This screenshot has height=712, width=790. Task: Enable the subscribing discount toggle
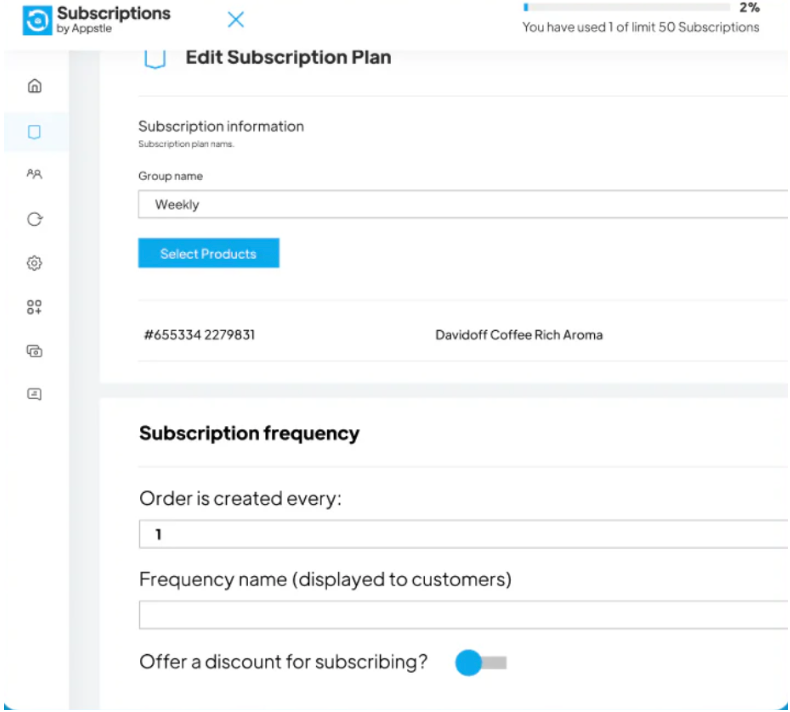click(481, 662)
